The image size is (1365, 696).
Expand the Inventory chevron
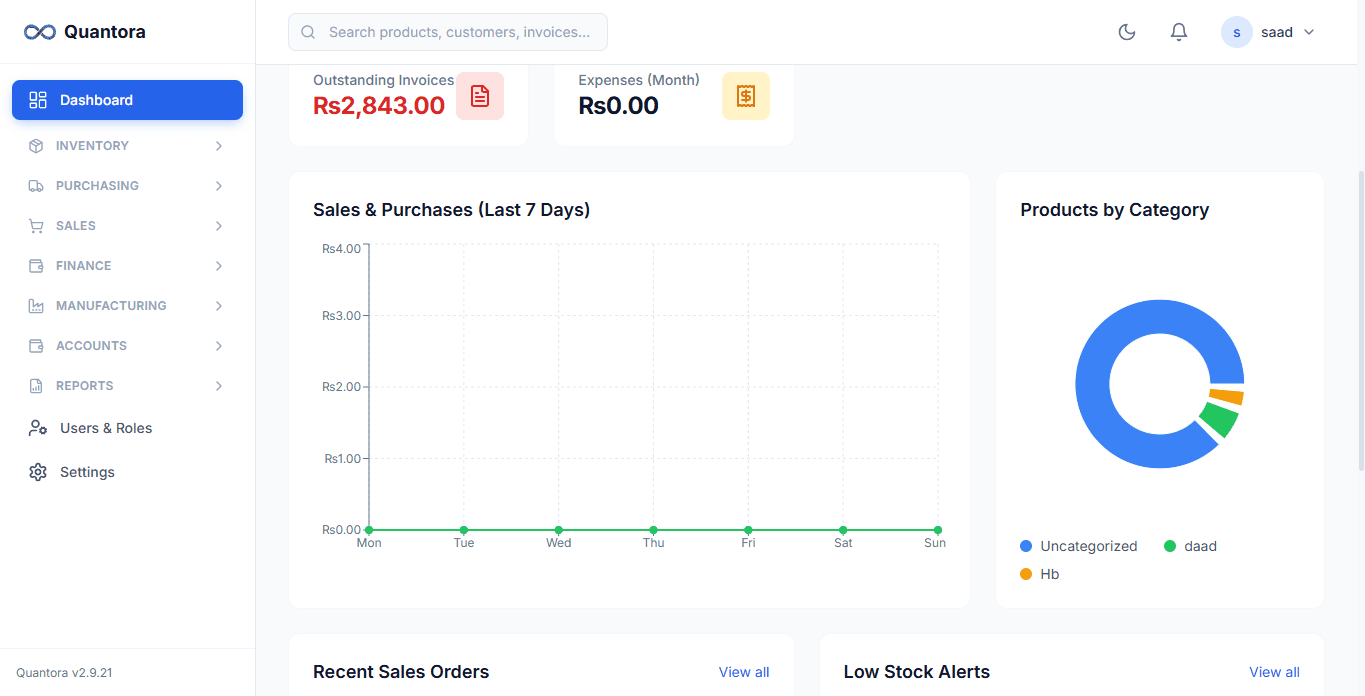pyautogui.click(x=219, y=146)
